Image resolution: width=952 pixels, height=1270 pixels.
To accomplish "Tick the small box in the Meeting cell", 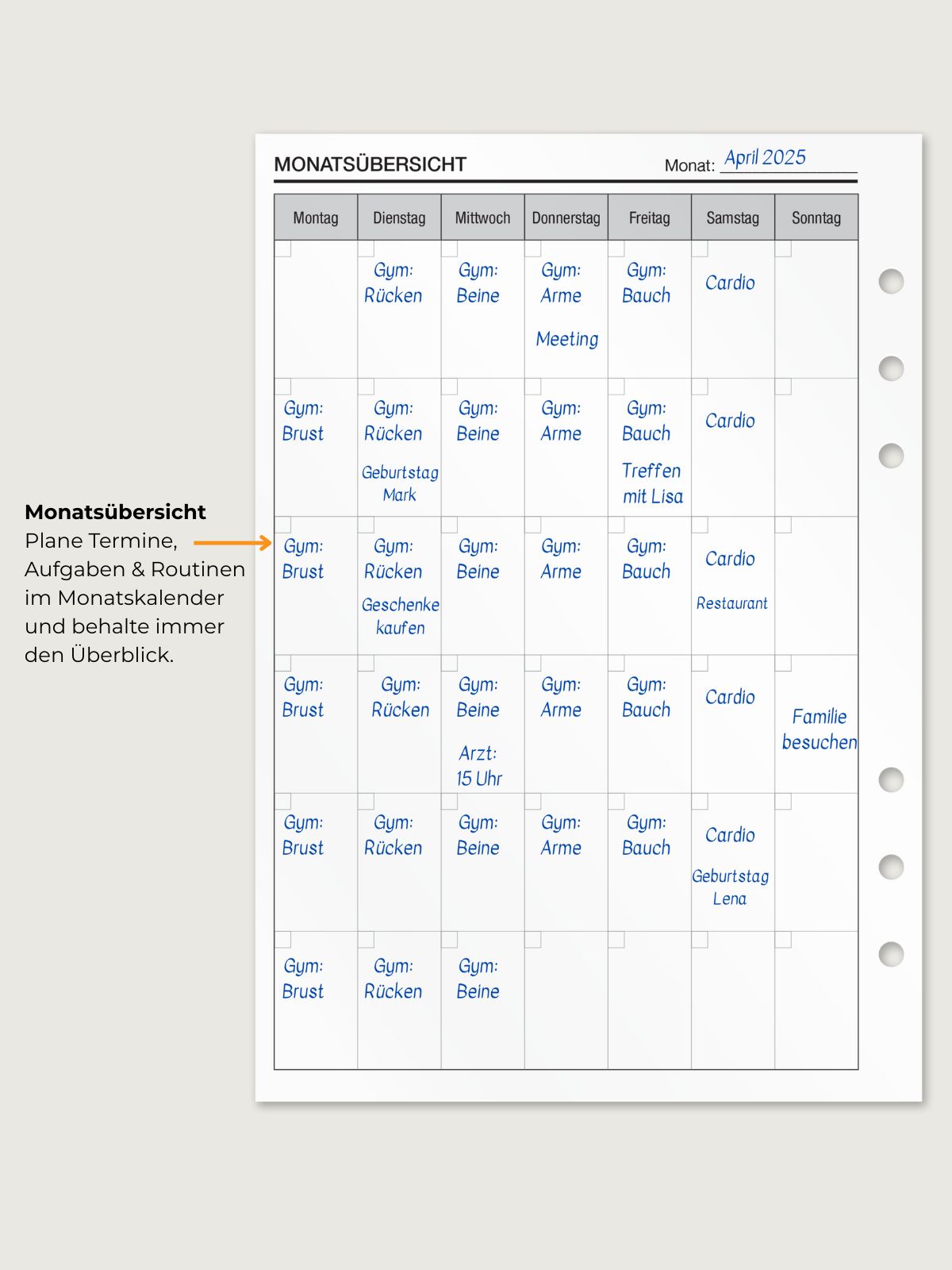I will [x=533, y=248].
